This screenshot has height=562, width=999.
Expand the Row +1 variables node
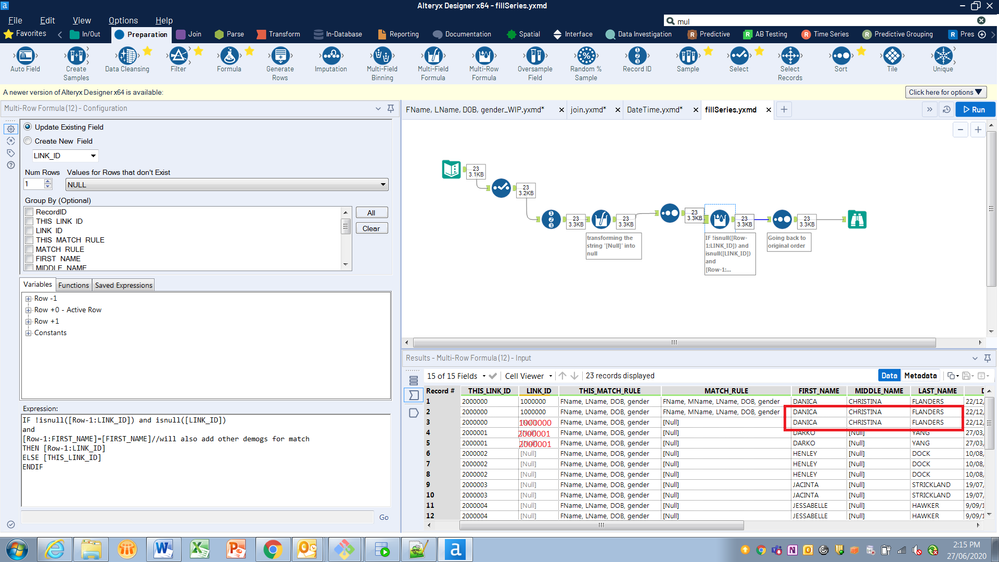pyautogui.click(x=28, y=321)
